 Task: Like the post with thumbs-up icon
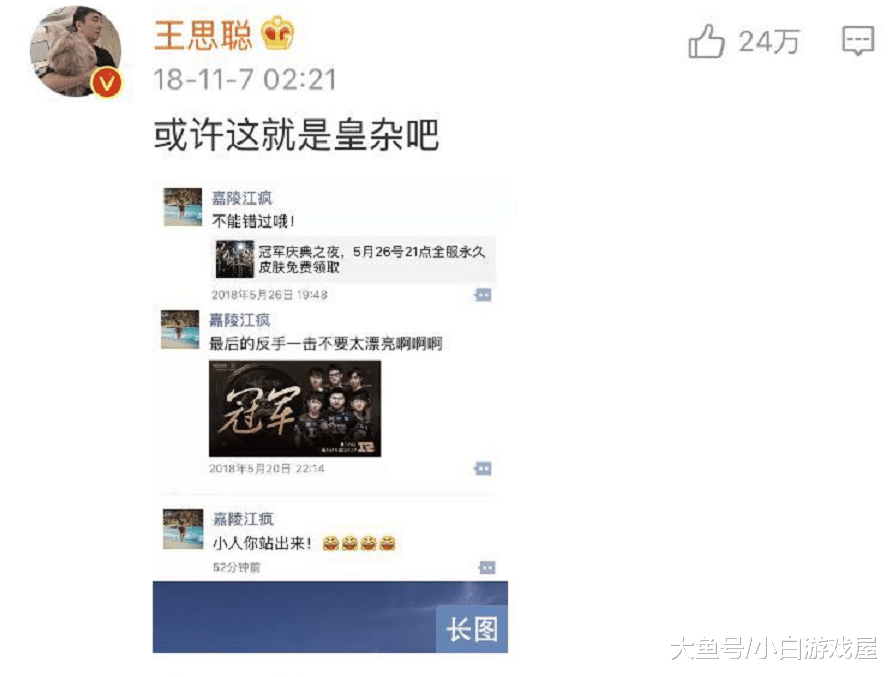point(706,41)
